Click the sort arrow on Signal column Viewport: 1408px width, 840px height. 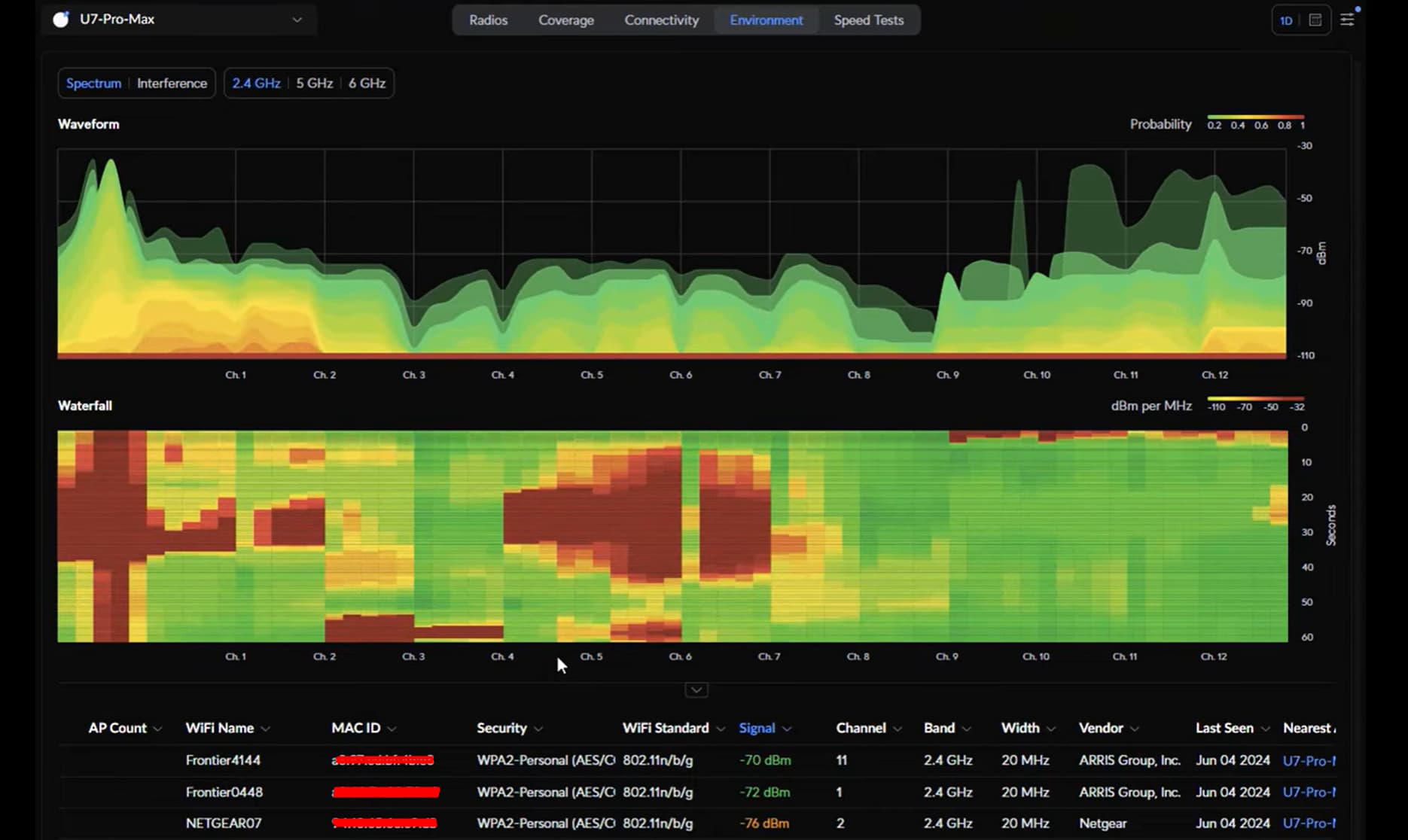[788, 728]
